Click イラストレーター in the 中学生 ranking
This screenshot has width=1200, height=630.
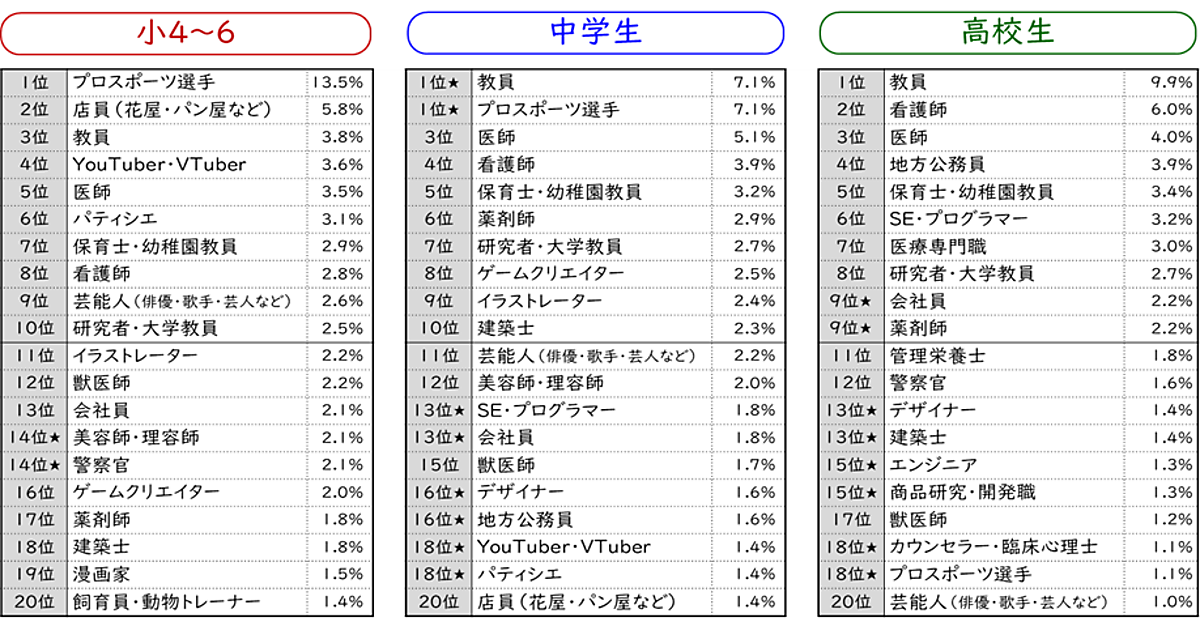click(x=540, y=301)
